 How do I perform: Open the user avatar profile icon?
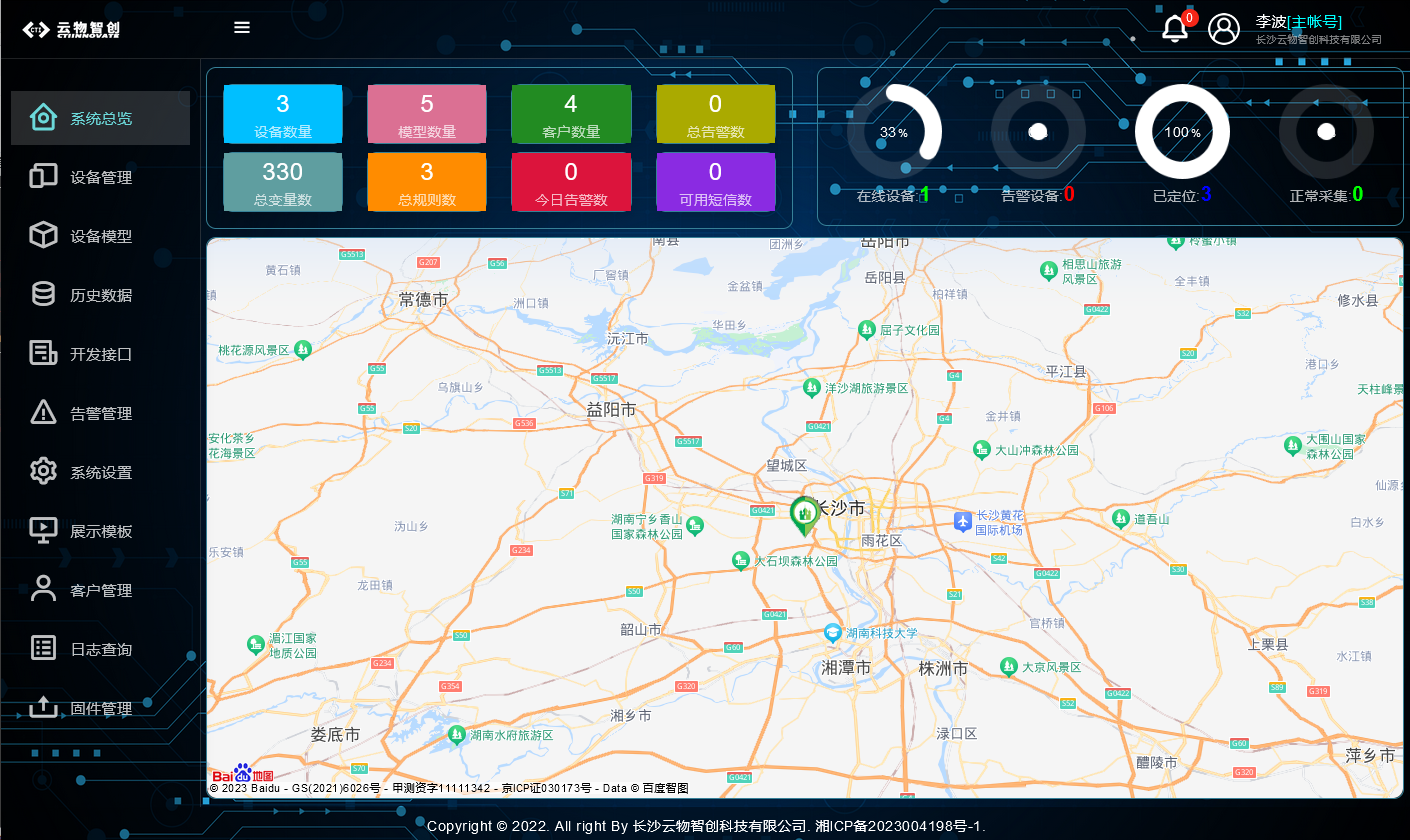tap(1224, 29)
